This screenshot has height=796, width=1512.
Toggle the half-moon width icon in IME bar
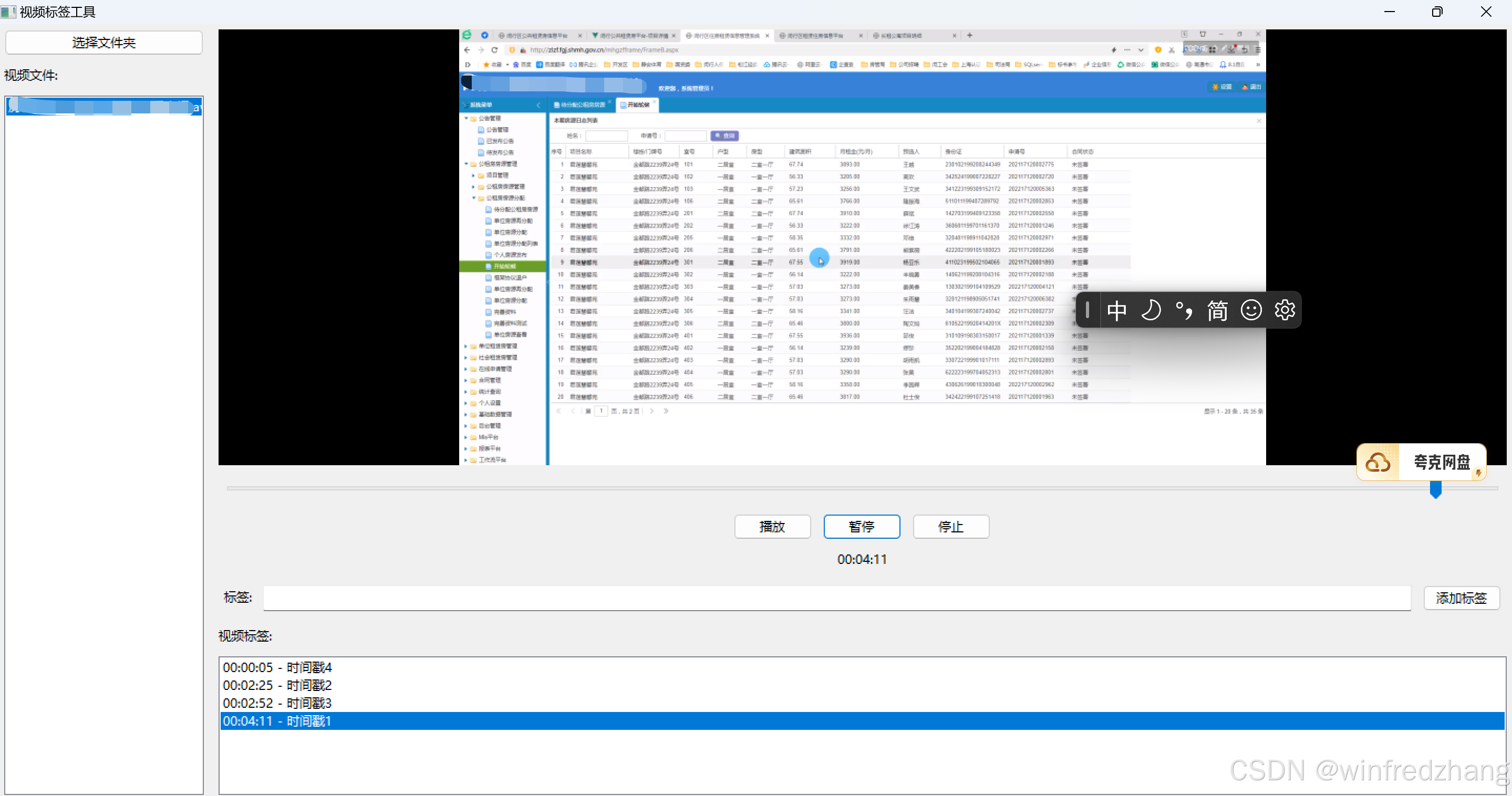coord(1151,310)
